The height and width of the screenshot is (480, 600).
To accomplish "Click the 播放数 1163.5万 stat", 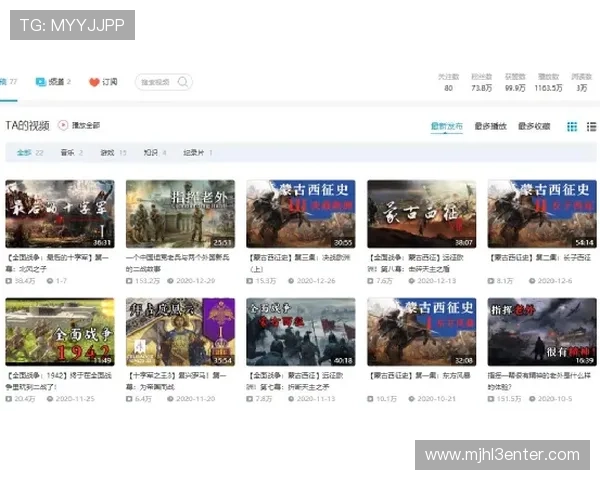I will pyautogui.click(x=548, y=82).
